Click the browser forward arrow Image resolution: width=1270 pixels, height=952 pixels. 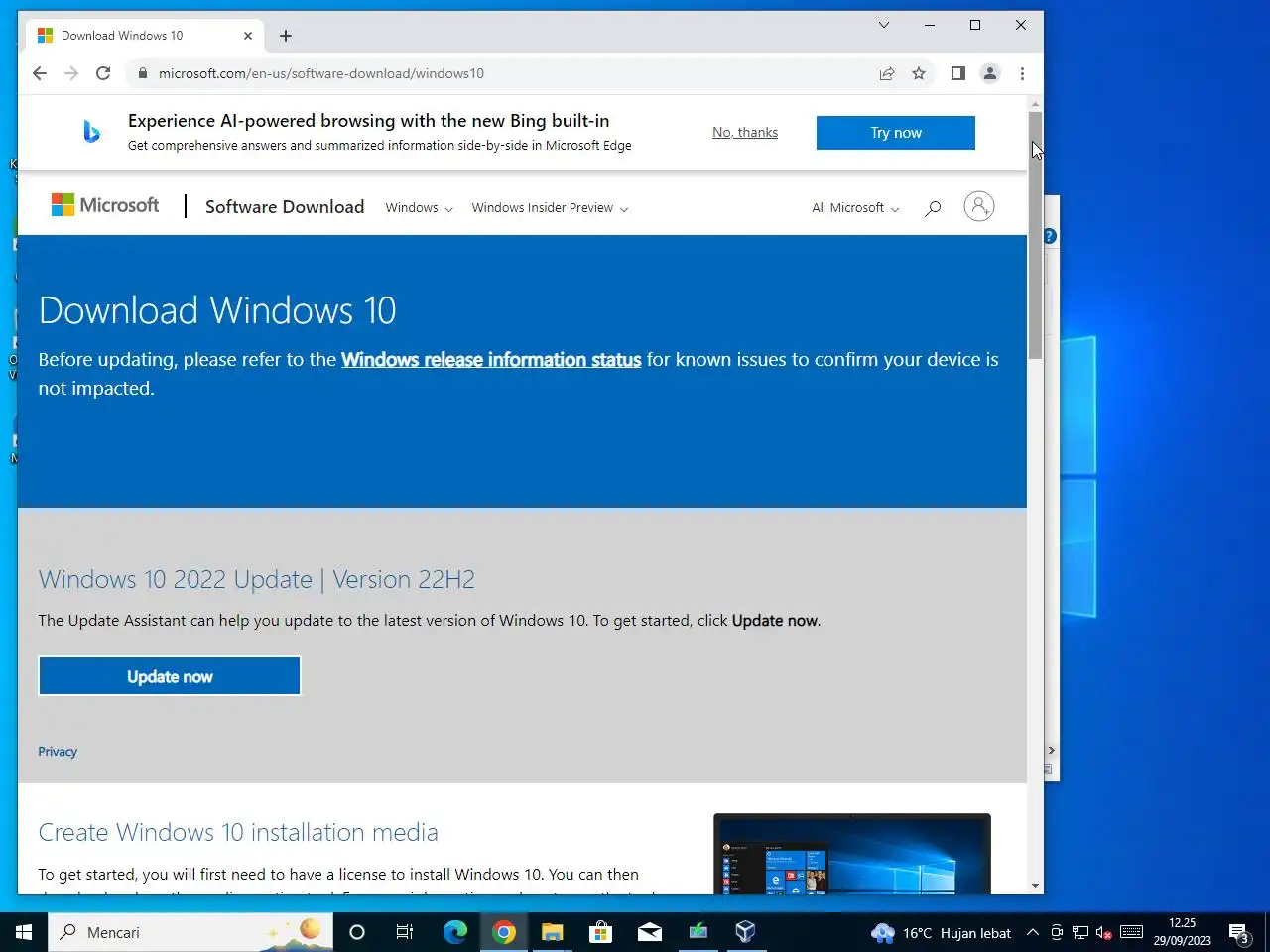click(71, 73)
